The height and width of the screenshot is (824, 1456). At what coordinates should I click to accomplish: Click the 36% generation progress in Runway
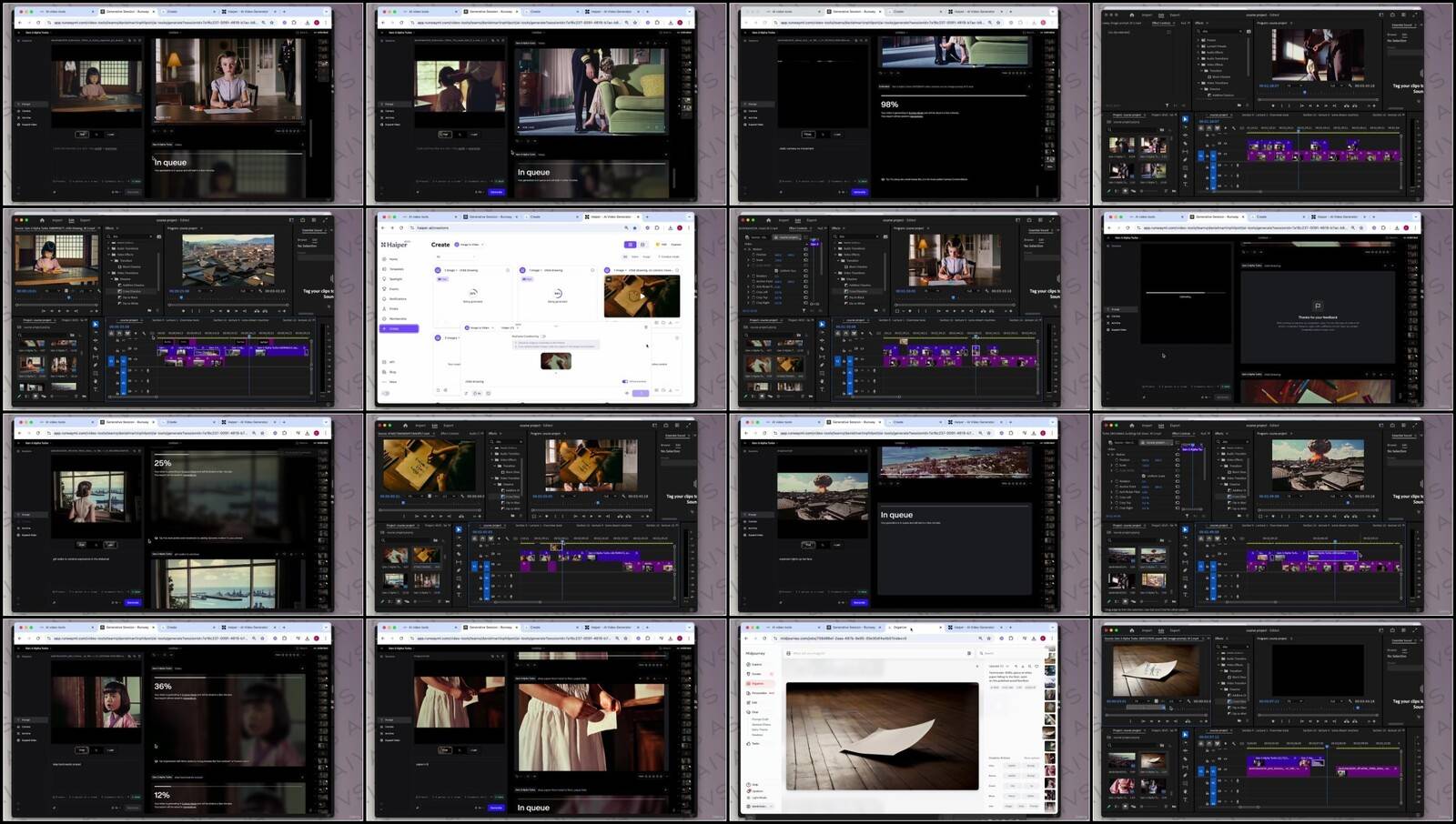point(163,686)
